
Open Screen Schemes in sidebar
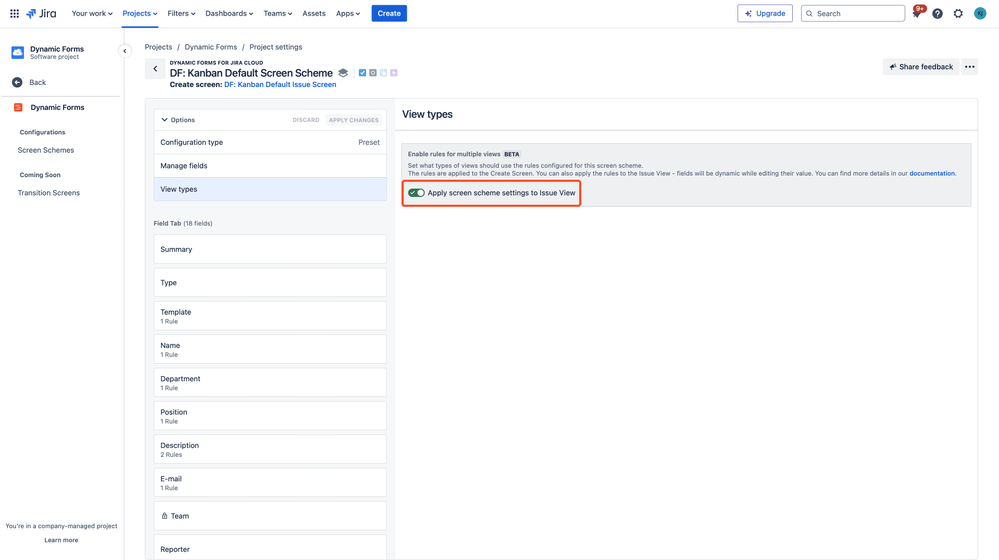pos(46,150)
